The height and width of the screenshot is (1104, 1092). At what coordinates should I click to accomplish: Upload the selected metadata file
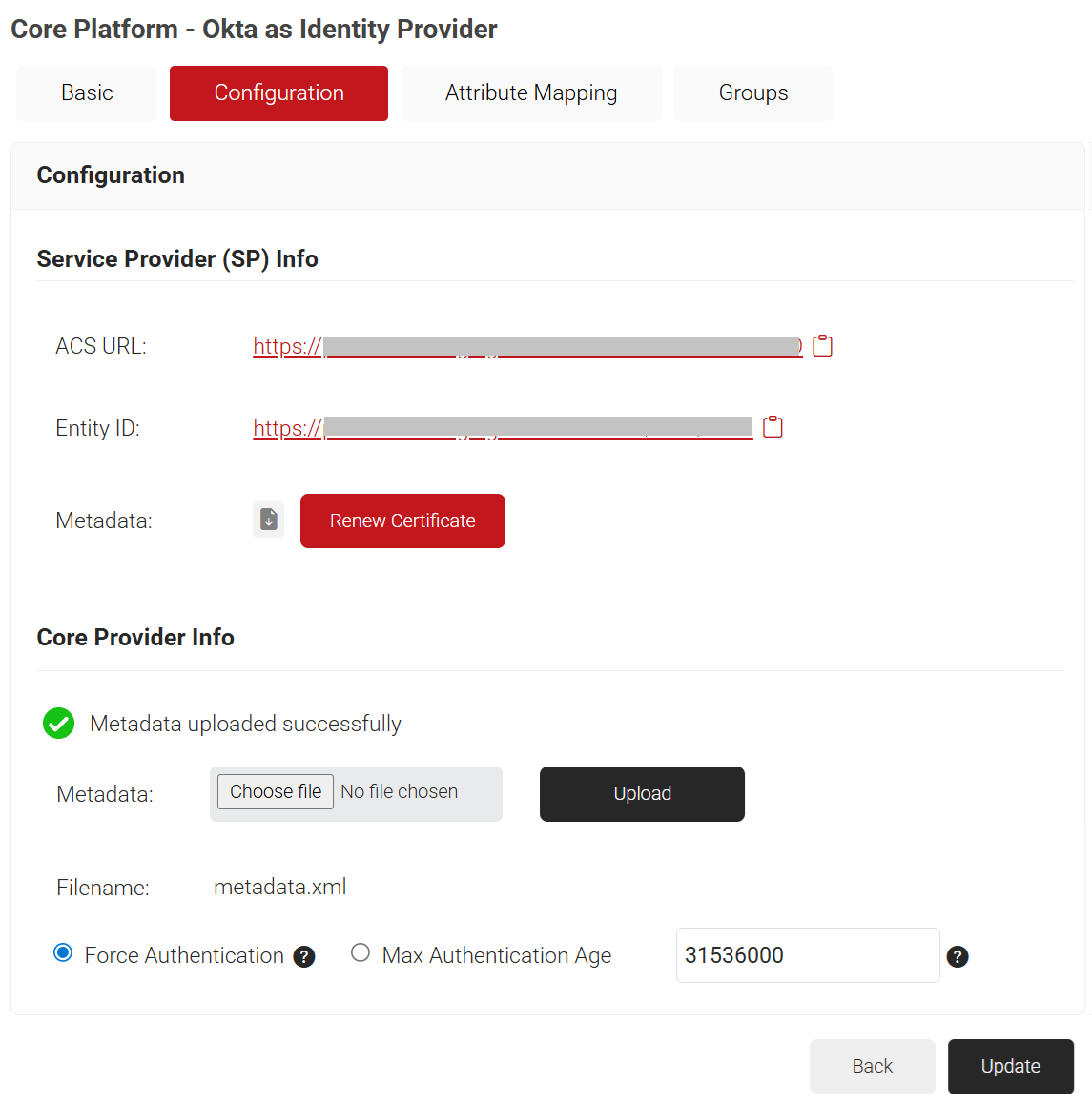[x=642, y=793]
